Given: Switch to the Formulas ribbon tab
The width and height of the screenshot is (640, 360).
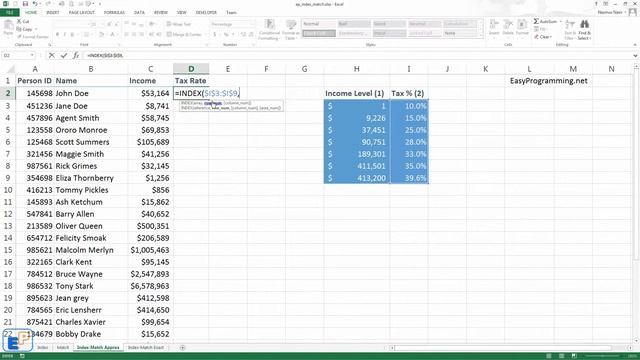Looking at the screenshot, I should 114,13.
